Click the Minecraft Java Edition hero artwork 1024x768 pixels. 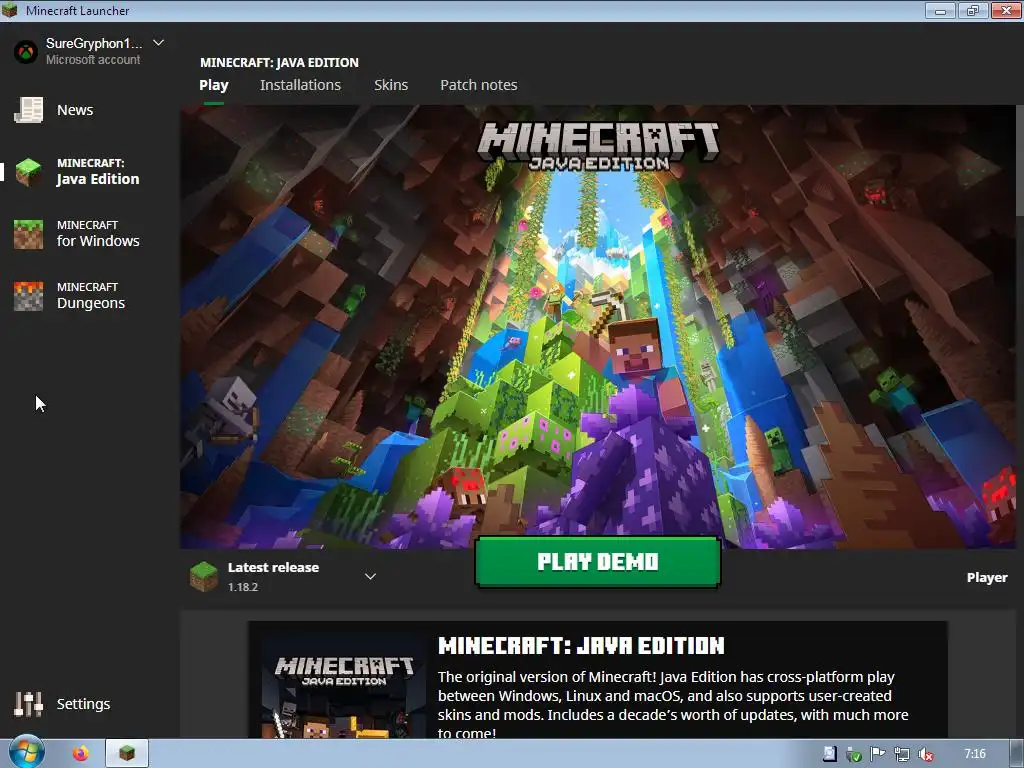click(x=598, y=327)
